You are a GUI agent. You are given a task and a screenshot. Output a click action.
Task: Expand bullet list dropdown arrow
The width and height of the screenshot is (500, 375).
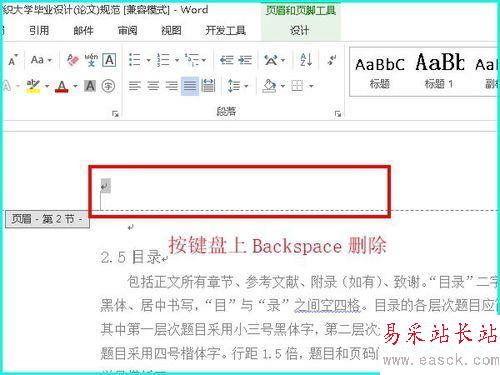coord(149,60)
